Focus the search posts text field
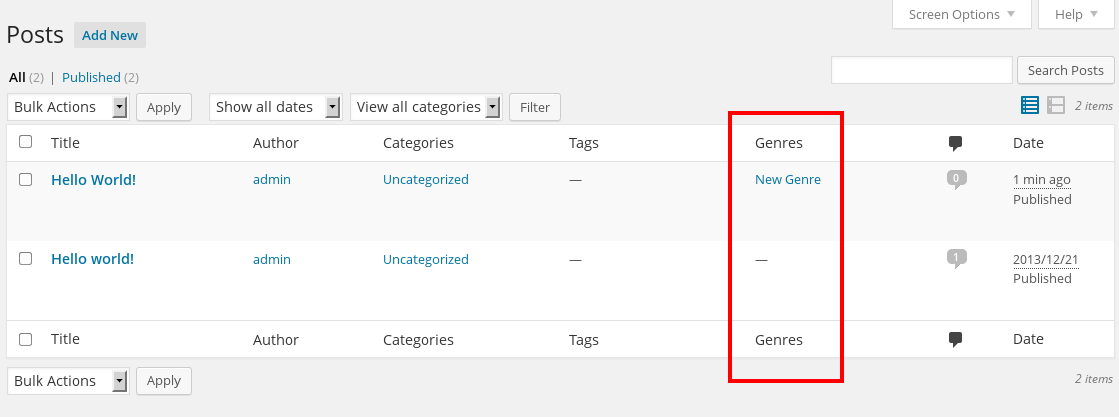Viewport: 1119px width, 417px height. (922, 70)
